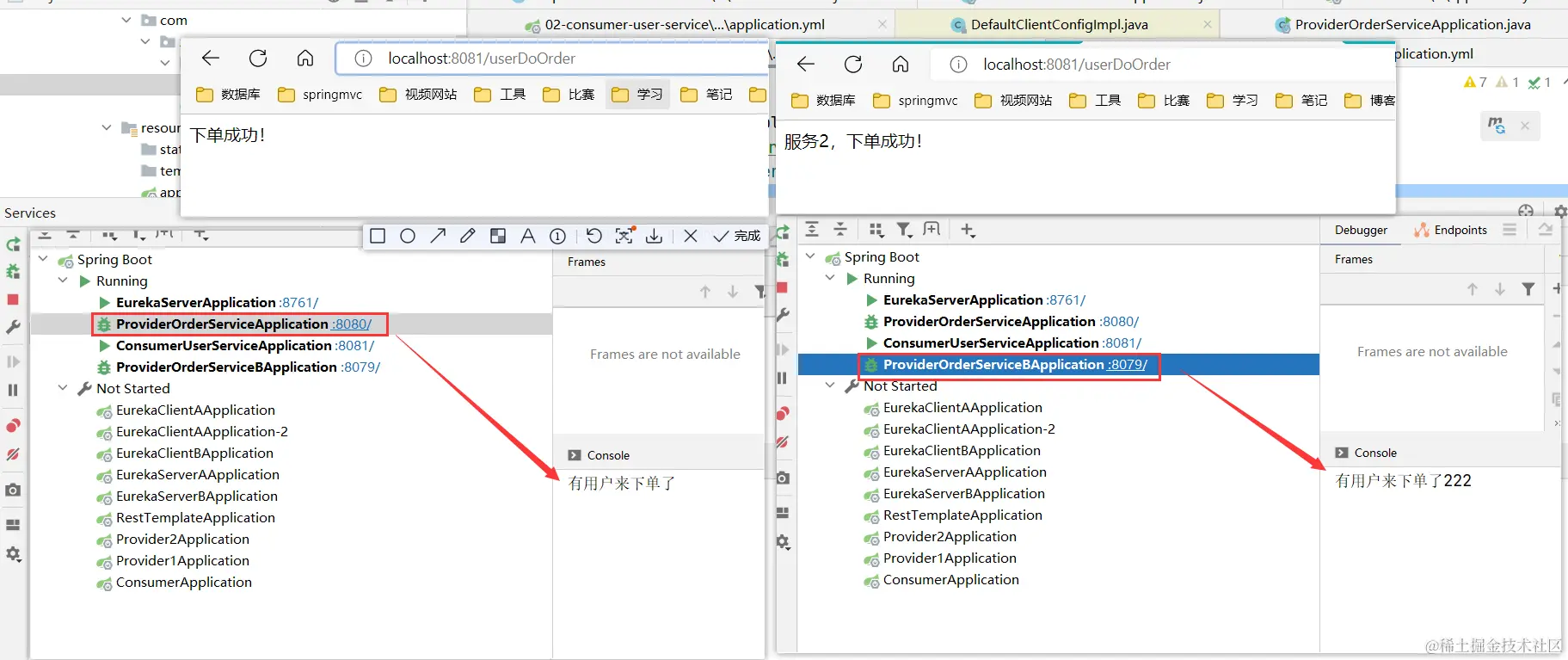Rerun service in left Services sidebar
Image resolution: width=1568 pixels, height=660 pixels.
(x=13, y=244)
